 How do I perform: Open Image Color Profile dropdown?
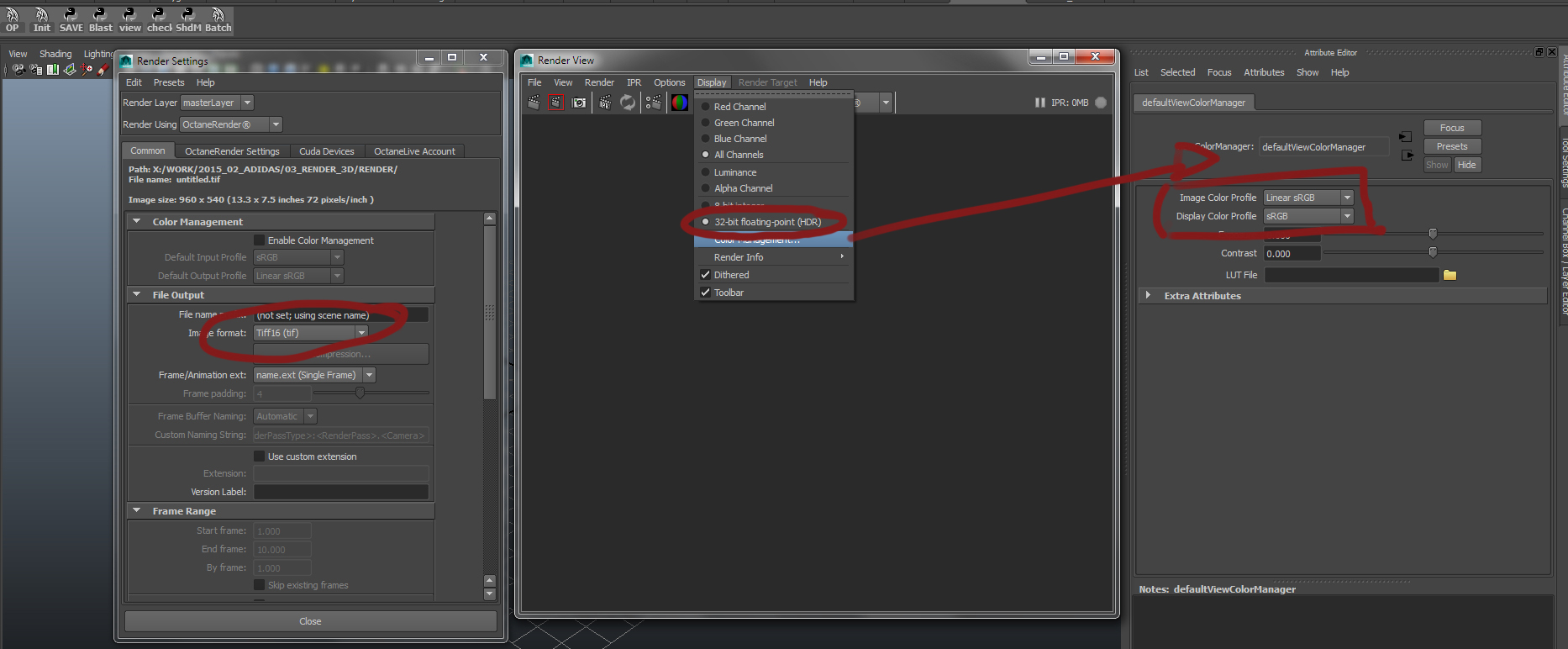1308,198
